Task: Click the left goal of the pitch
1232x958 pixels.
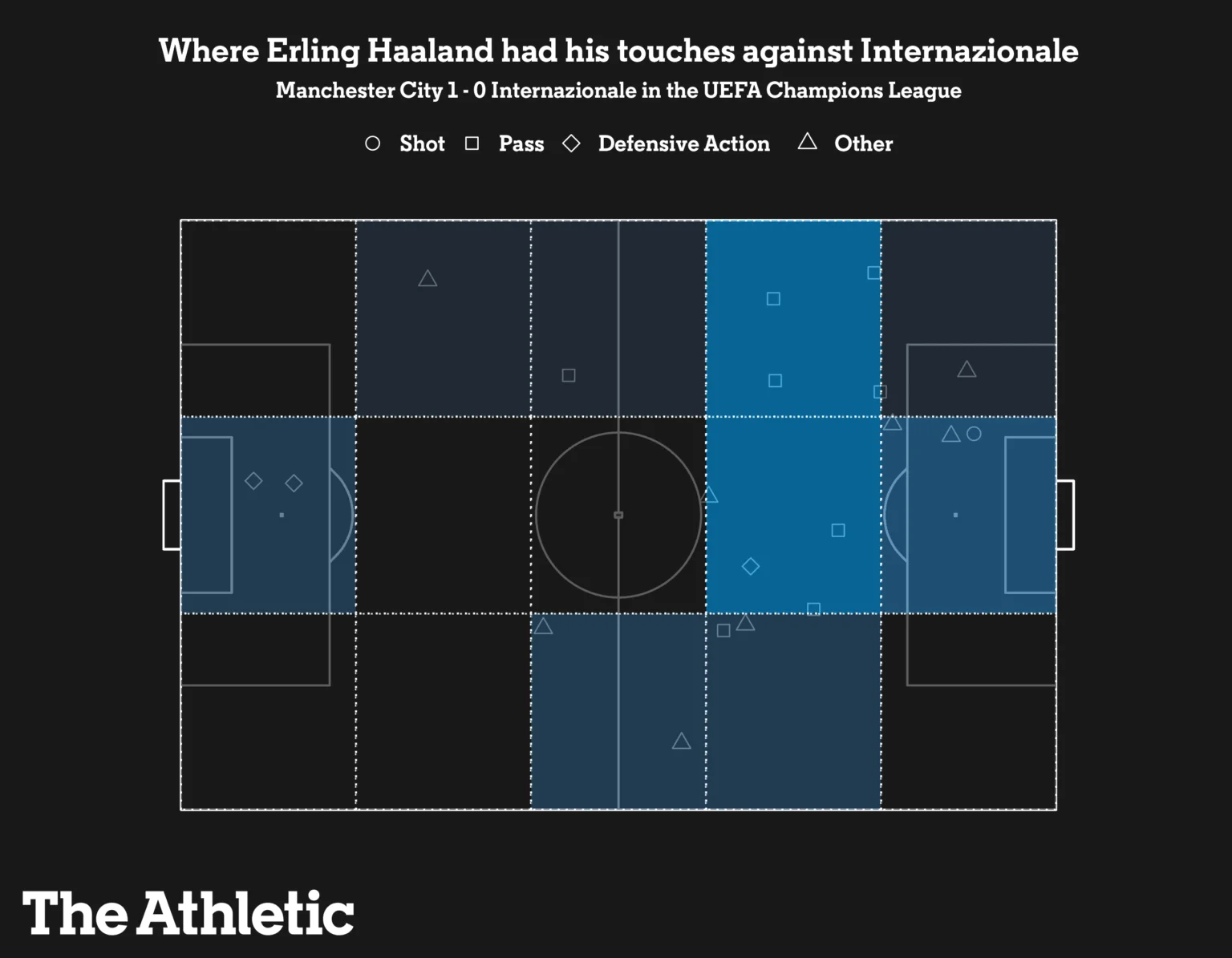Action: pyautogui.click(x=171, y=515)
